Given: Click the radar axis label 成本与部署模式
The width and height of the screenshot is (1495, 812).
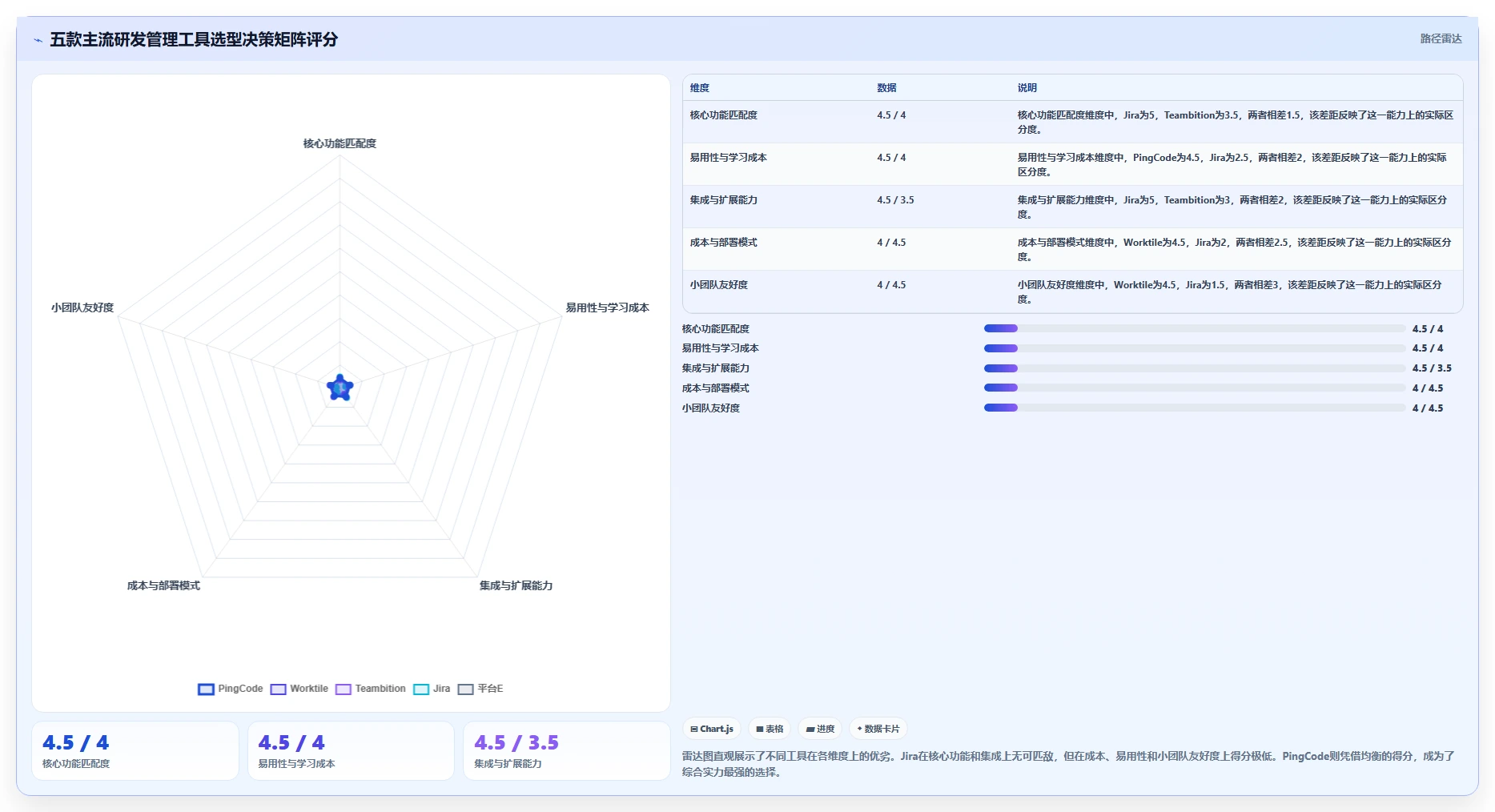Looking at the screenshot, I should click(x=163, y=586).
